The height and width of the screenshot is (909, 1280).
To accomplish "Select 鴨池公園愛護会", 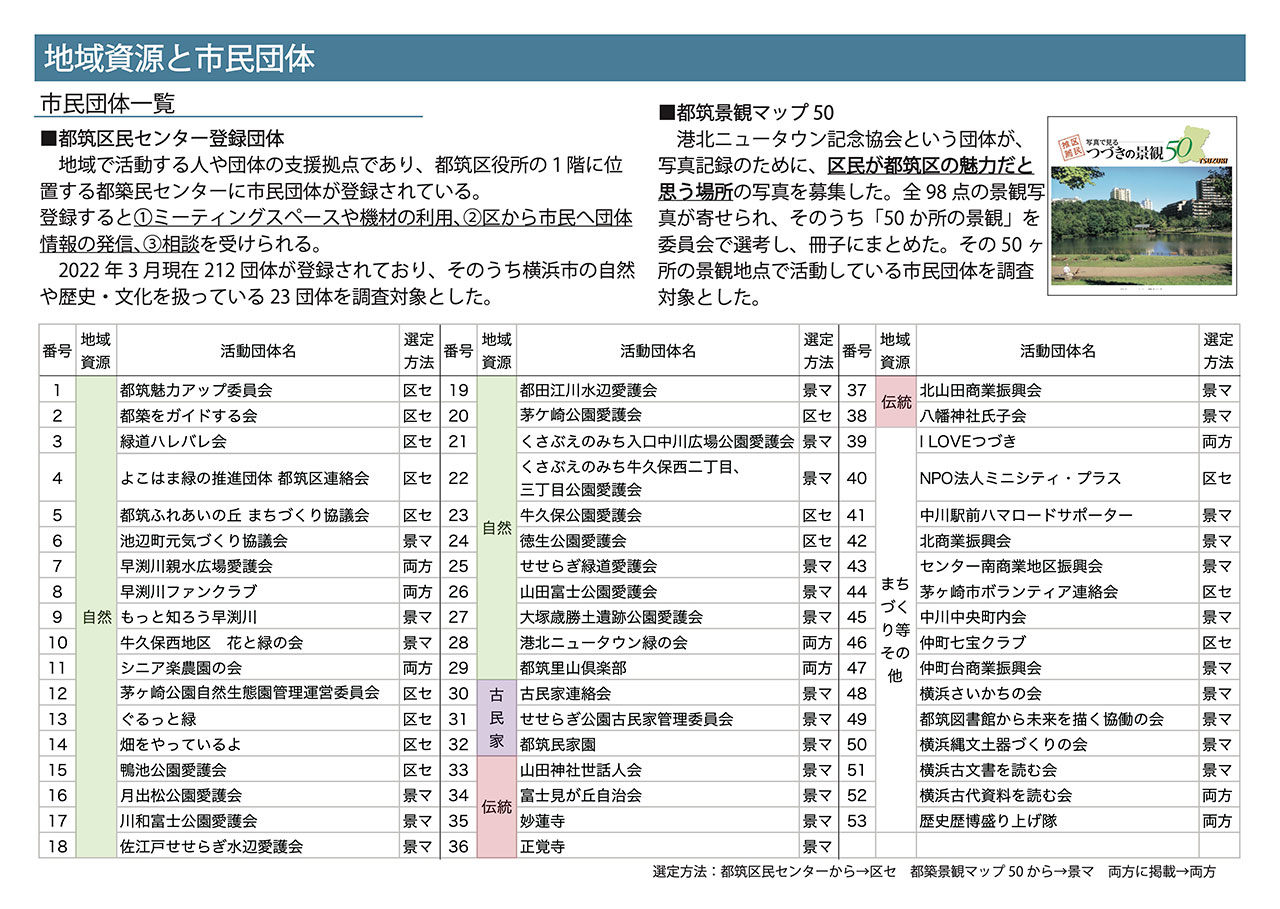I will click(173, 770).
